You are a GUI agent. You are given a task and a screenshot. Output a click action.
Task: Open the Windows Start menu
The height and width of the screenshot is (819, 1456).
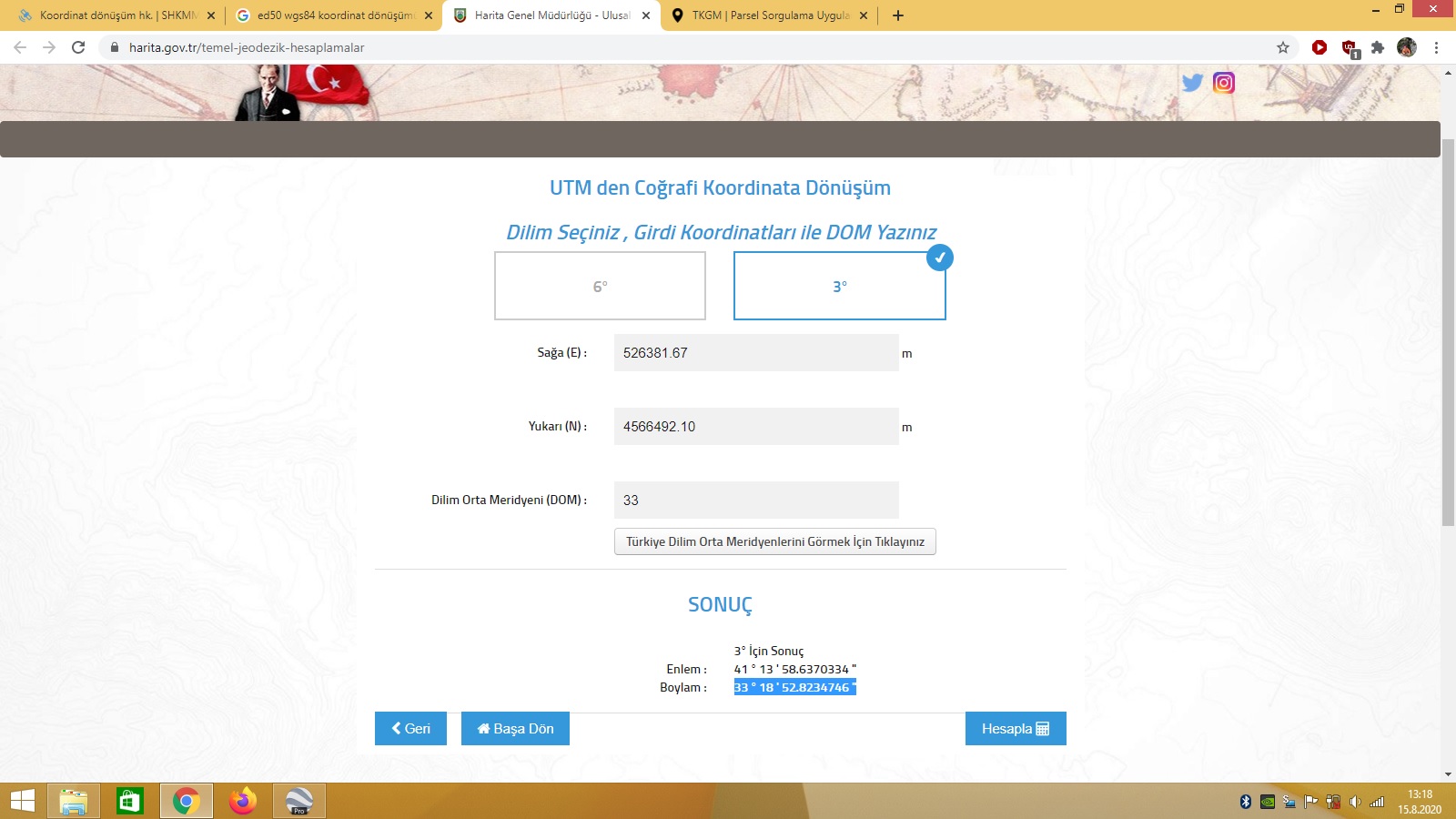23,801
